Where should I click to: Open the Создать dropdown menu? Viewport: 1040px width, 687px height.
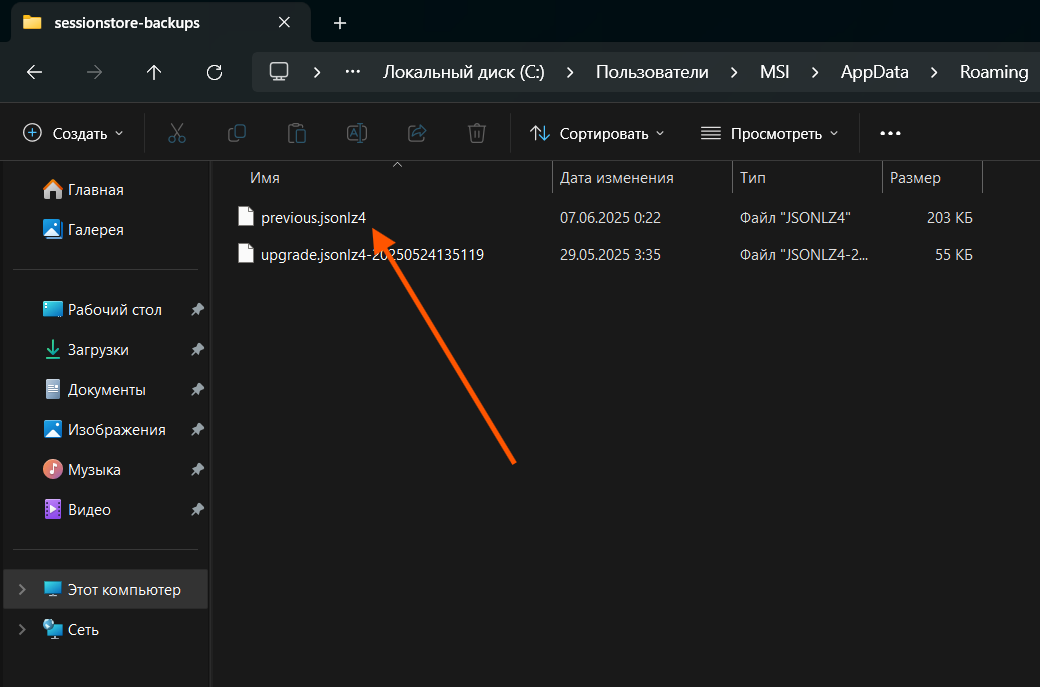tap(73, 133)
